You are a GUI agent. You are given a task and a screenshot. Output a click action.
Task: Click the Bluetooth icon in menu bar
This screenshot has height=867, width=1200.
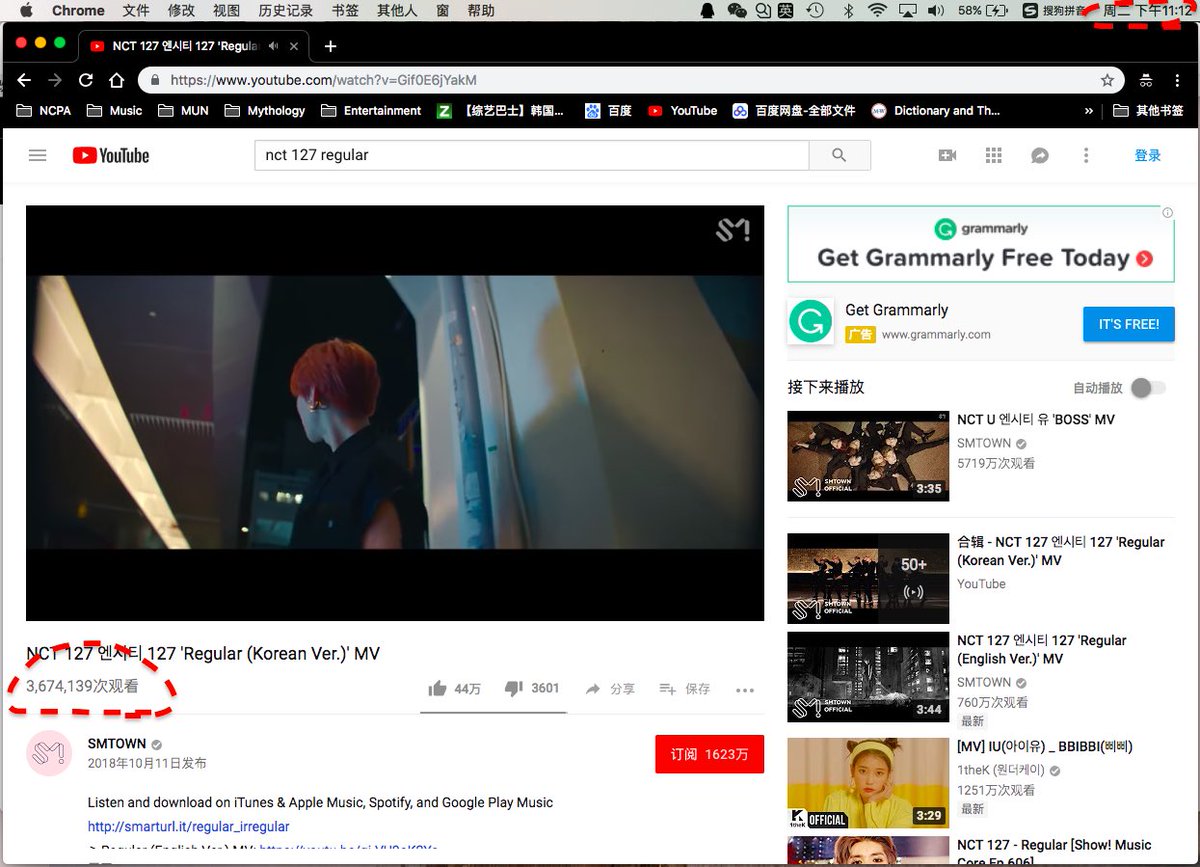tap(848, 11)
